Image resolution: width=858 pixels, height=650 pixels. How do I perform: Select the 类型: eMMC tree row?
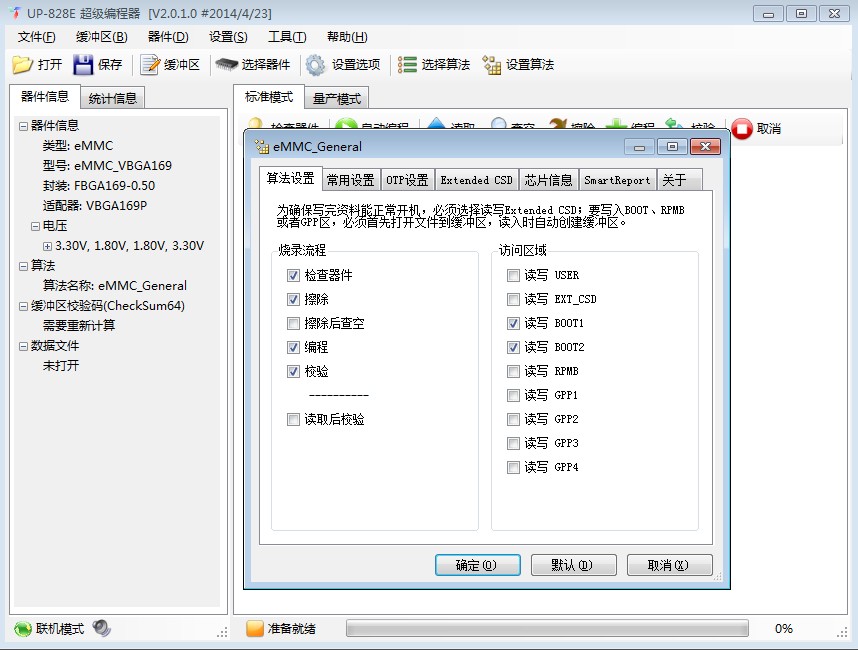coord(78,146)
